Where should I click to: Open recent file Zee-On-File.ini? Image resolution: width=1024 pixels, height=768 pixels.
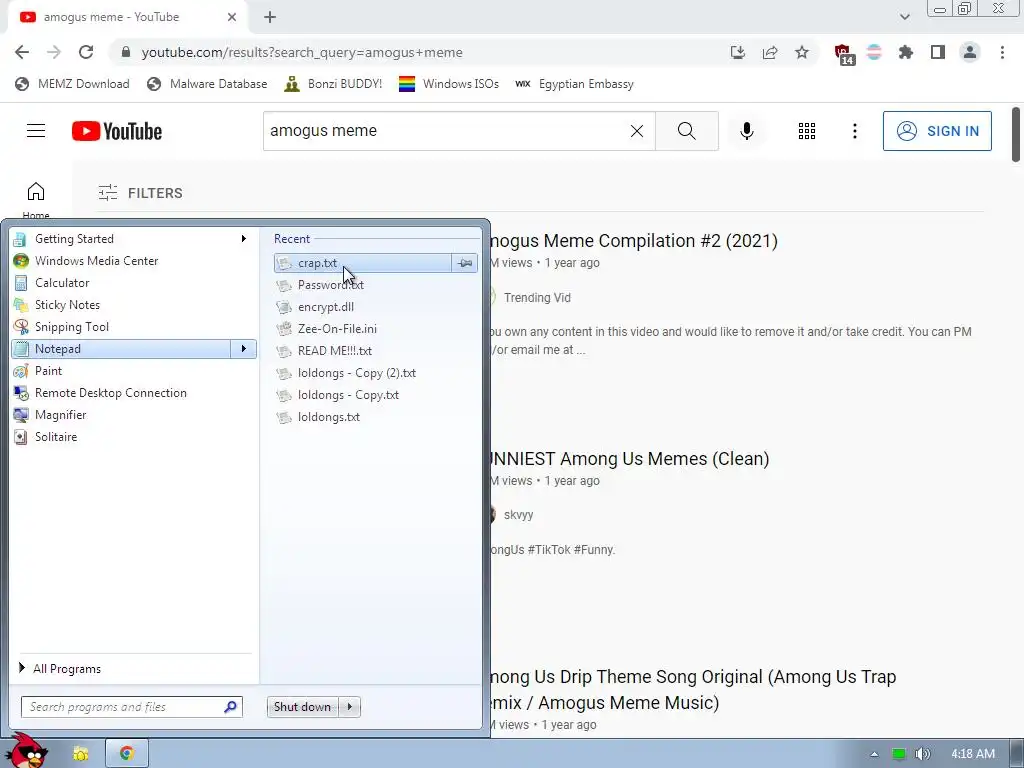point(376,328)
